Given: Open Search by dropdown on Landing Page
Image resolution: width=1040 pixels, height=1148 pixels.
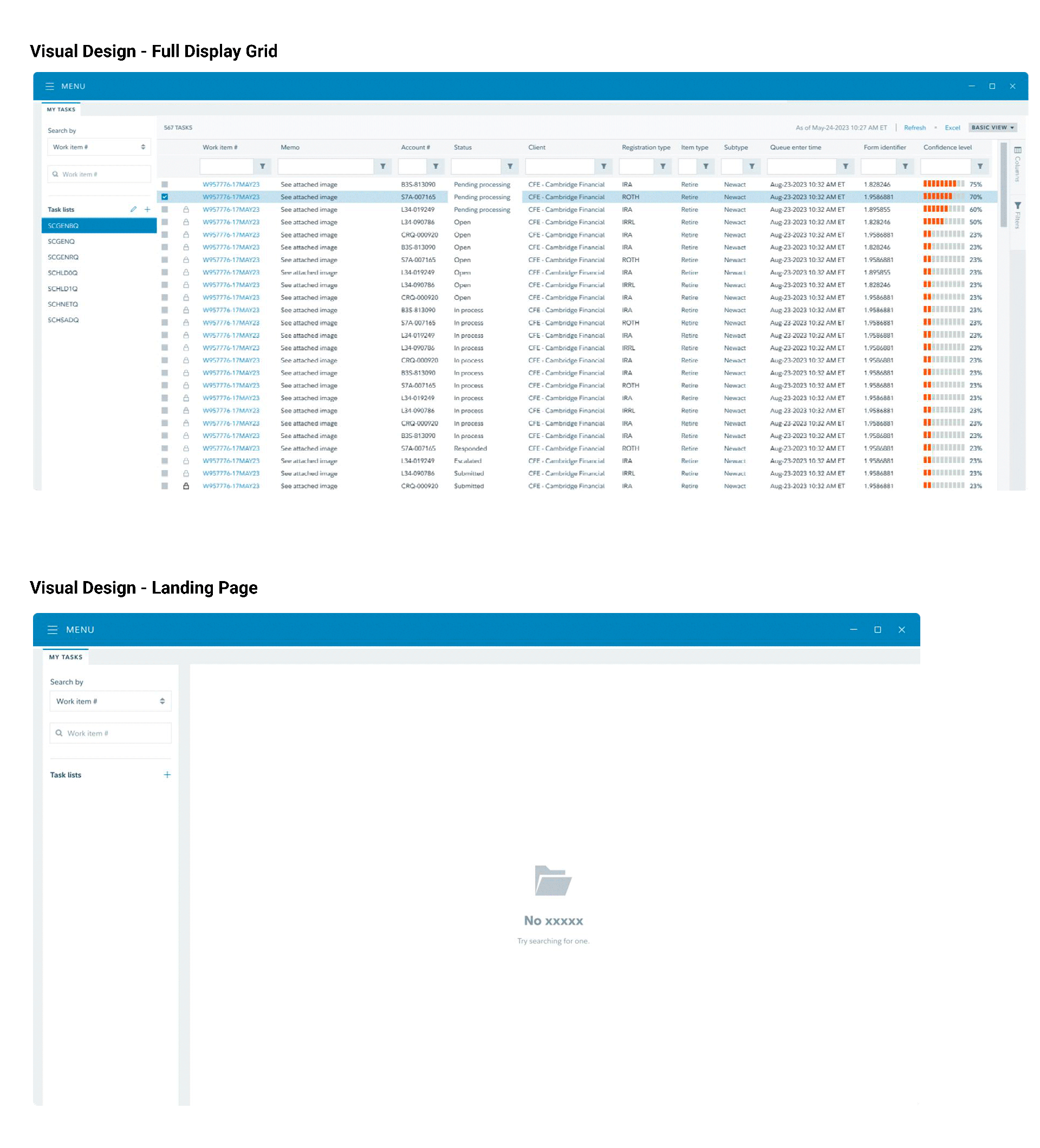Looking at the screenshot, I should pyautogui.click(x=110, y=702).
